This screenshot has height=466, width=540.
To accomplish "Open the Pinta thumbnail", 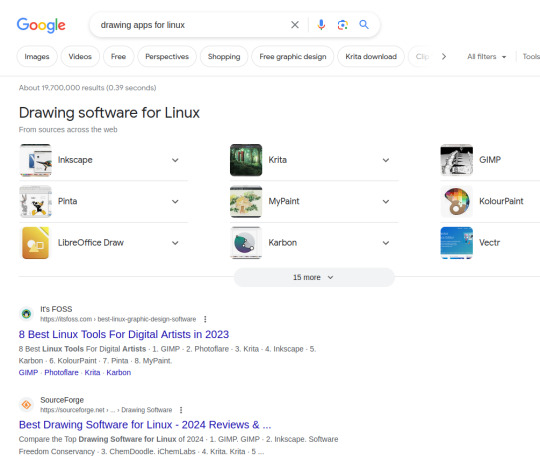I will 36,201.
